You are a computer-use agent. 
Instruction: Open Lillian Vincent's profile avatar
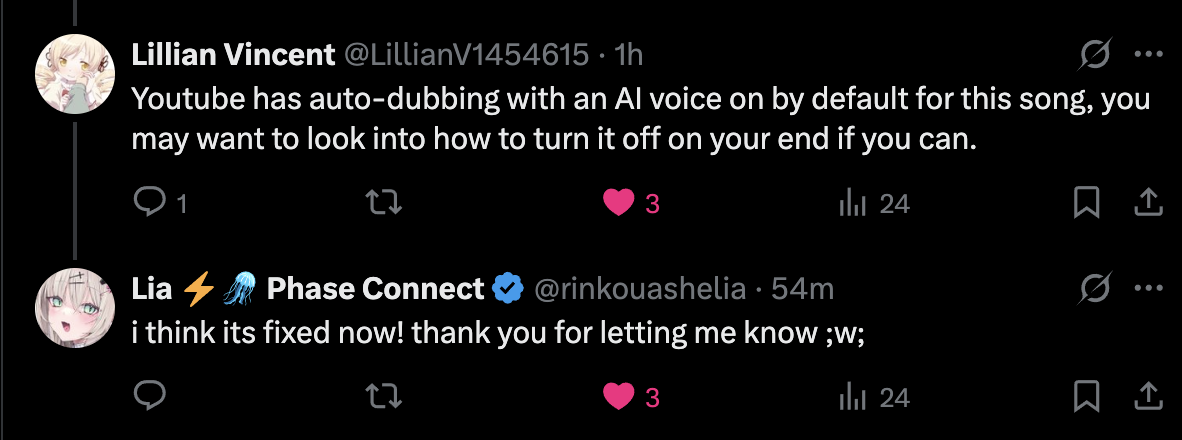(x=75, y=74)
